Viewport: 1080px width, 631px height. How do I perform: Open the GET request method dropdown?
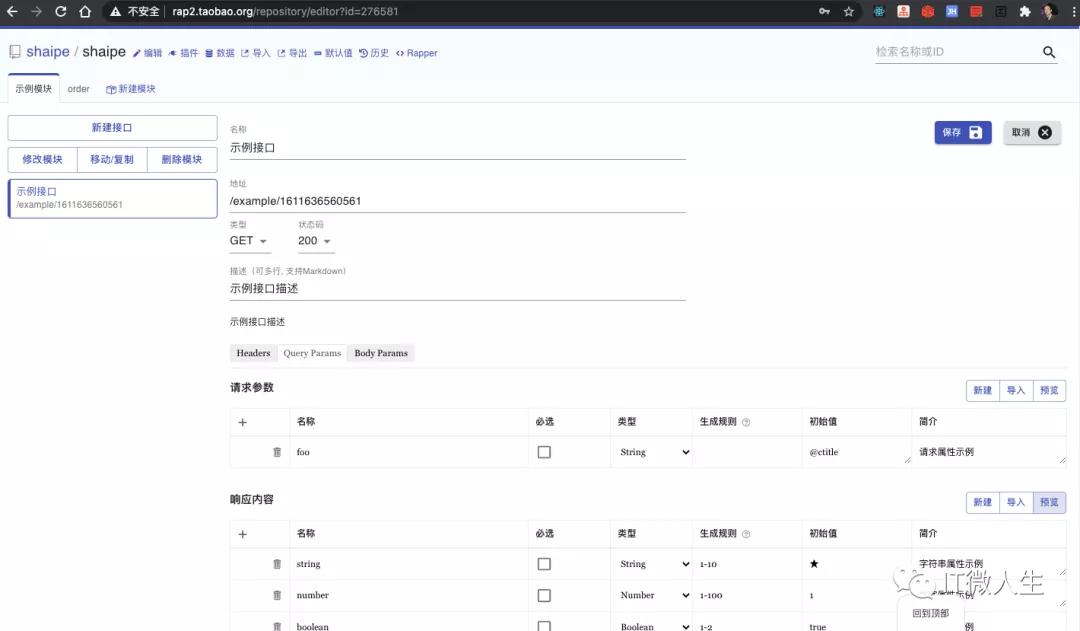click(249, 241)
